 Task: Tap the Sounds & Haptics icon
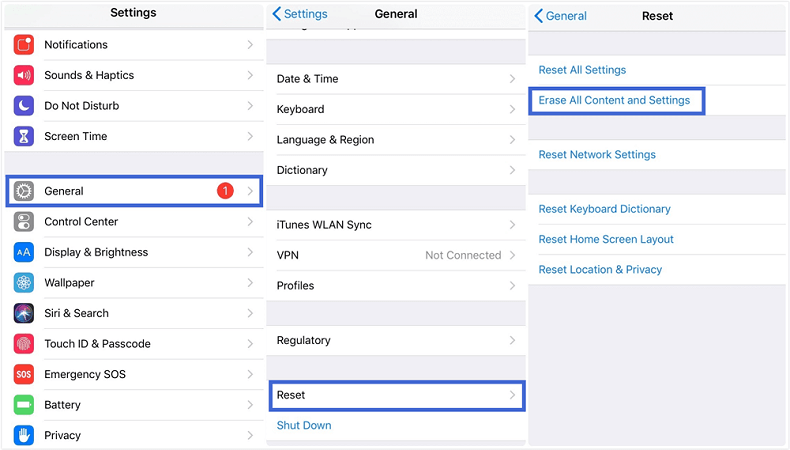[x=24, y=75]
